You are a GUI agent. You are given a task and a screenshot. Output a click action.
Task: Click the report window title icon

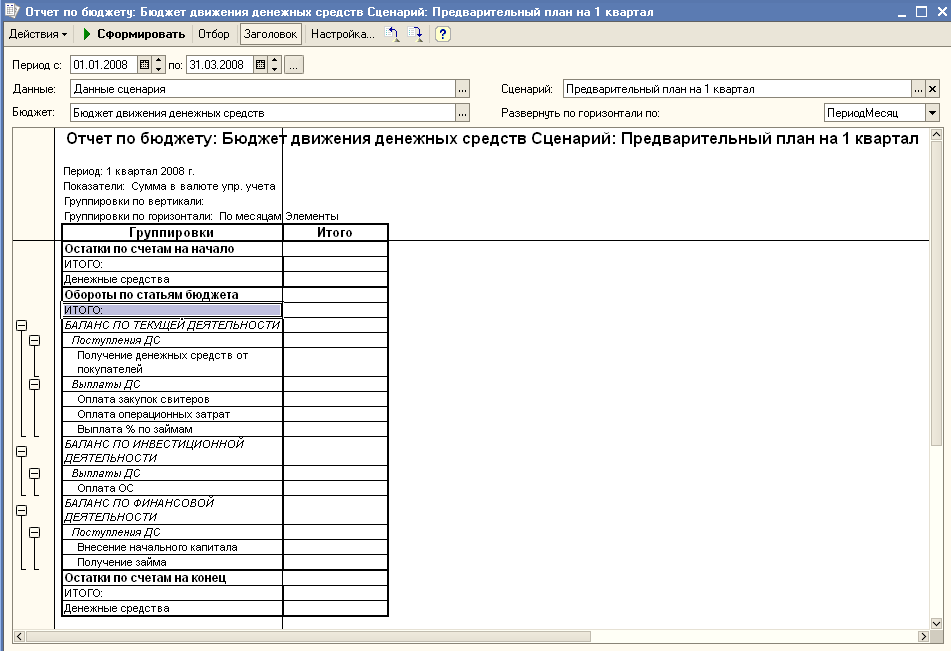[12, 11]
